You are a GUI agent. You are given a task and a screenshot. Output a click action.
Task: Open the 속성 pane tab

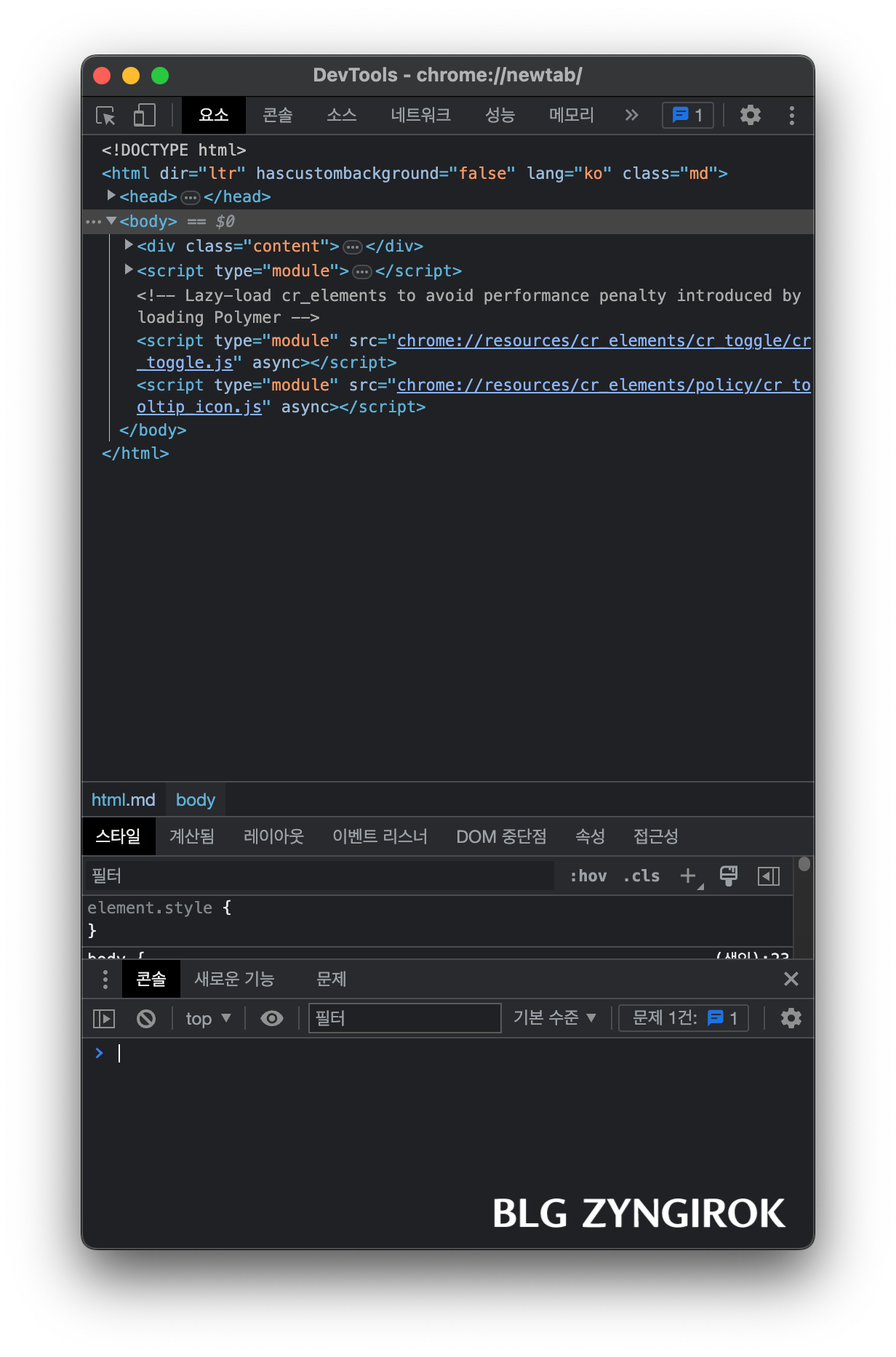click(x=591, y=836)
